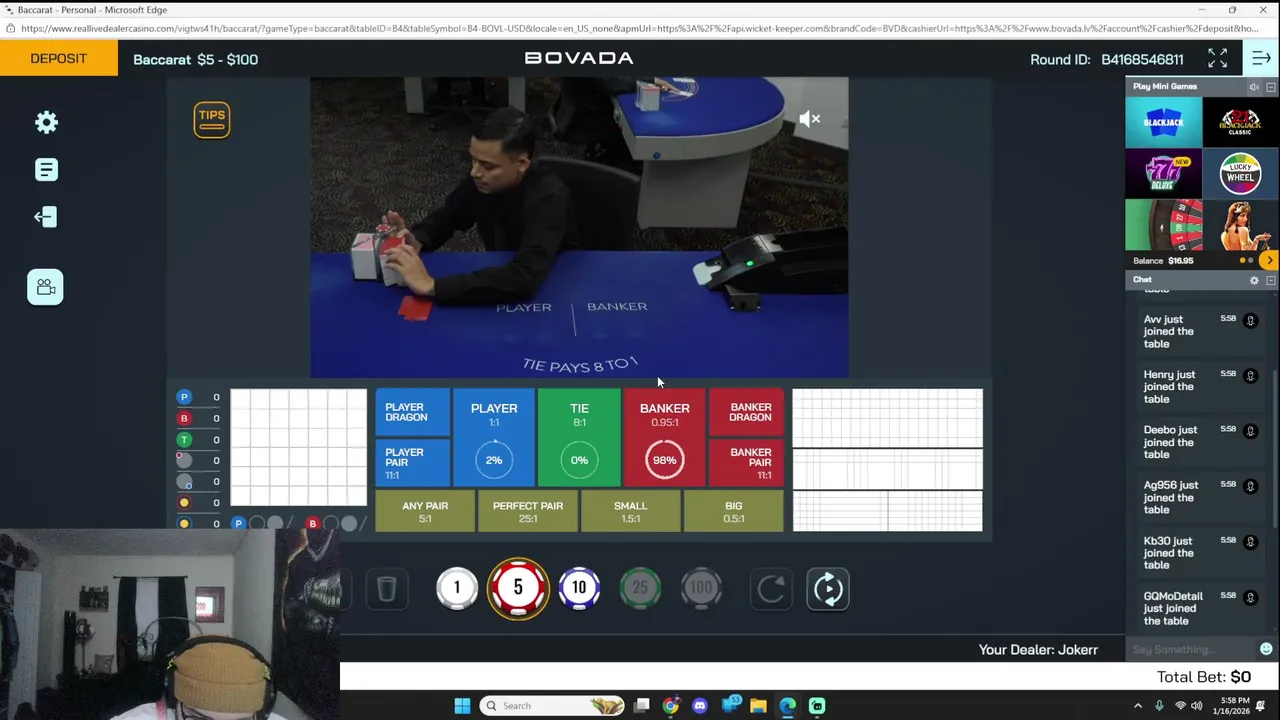Select the red 5 chip
The image size is (1280, 720).
(x=518, y=588)
